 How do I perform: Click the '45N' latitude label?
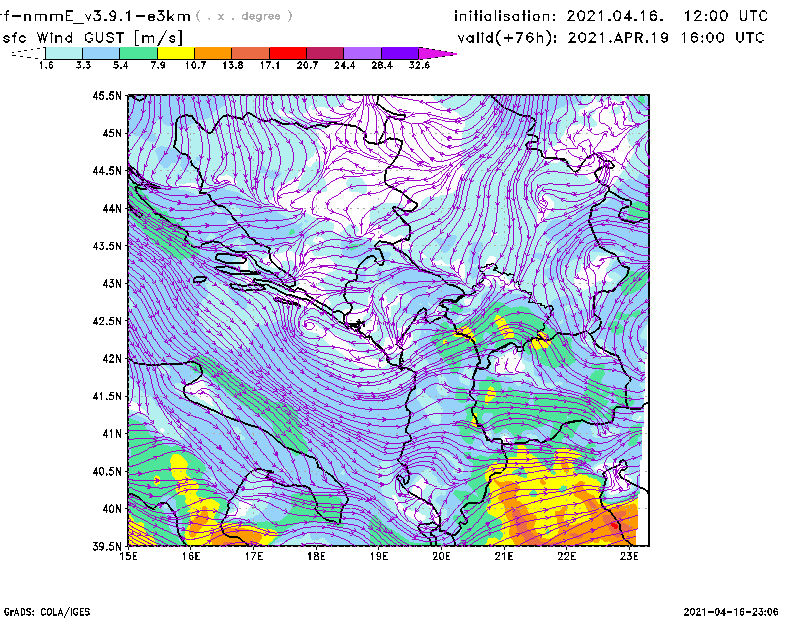[x=112, y=133]
